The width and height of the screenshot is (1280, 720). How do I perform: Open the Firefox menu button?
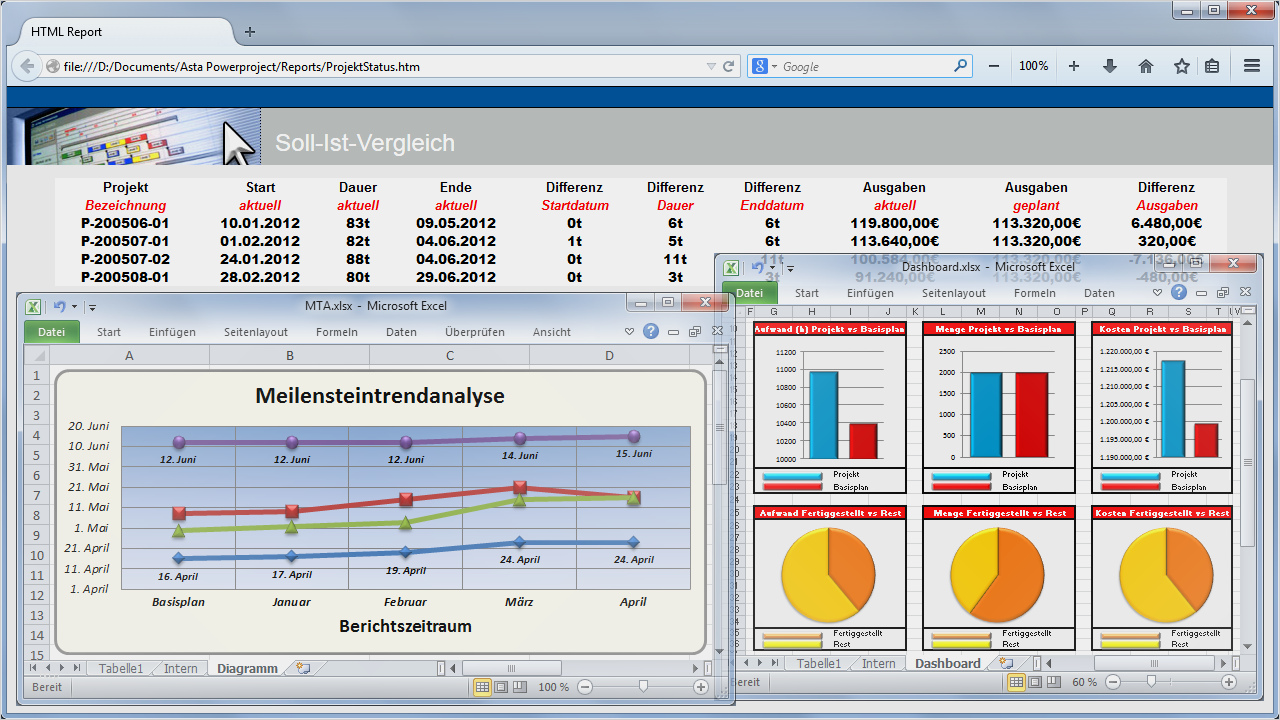(x=1251, y=65)
